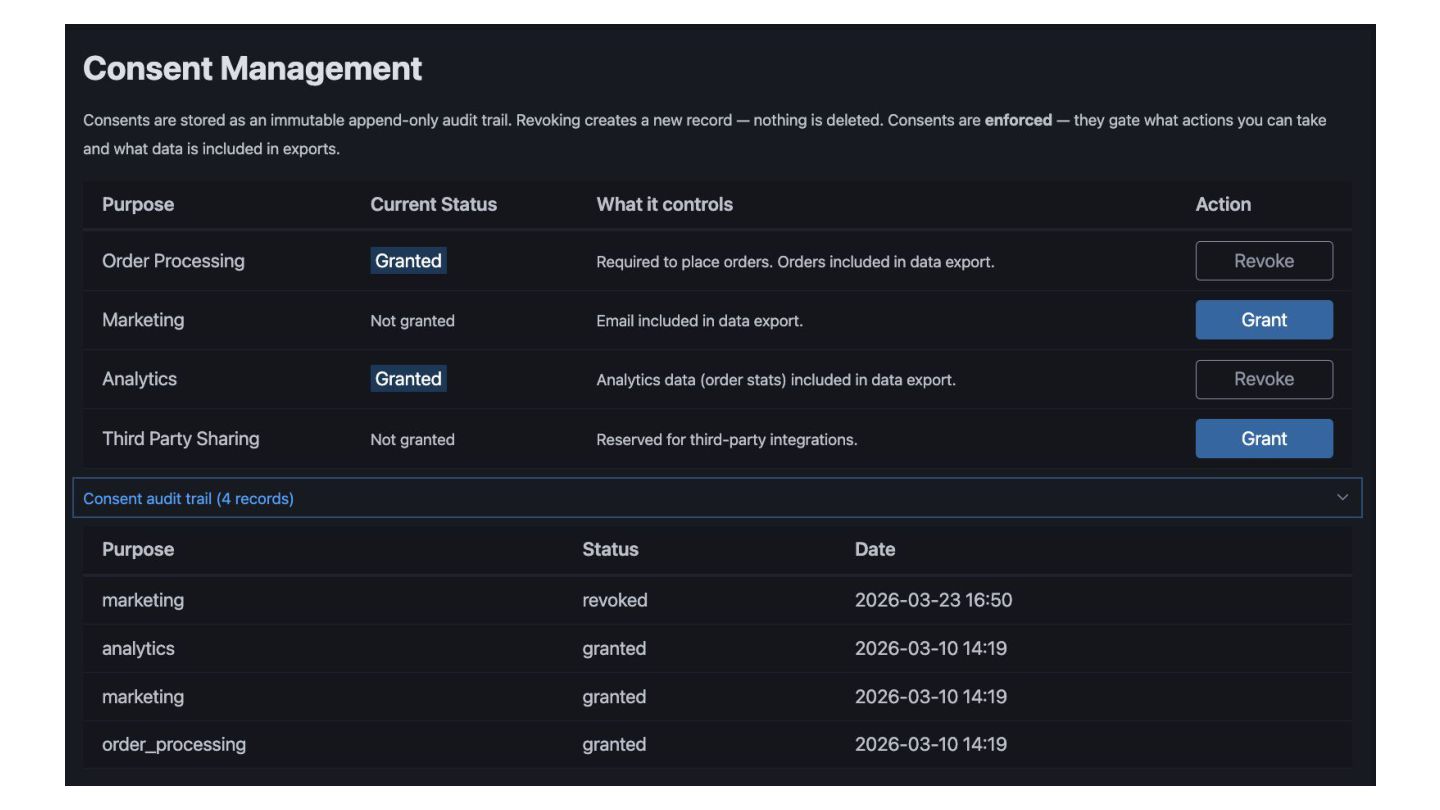Revoke Order Processing consent
This screenshot has height=810, width=1440.
[1263, 261]
